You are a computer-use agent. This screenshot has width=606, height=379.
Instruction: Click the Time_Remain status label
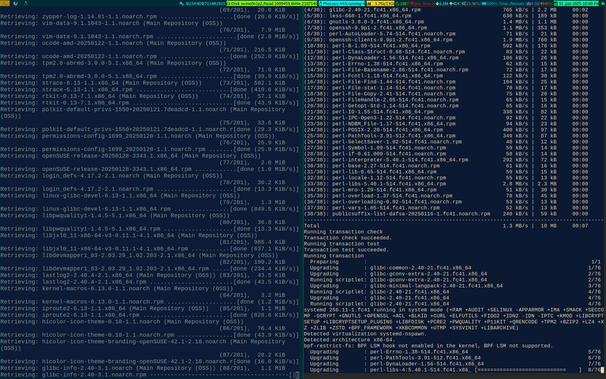511,3
